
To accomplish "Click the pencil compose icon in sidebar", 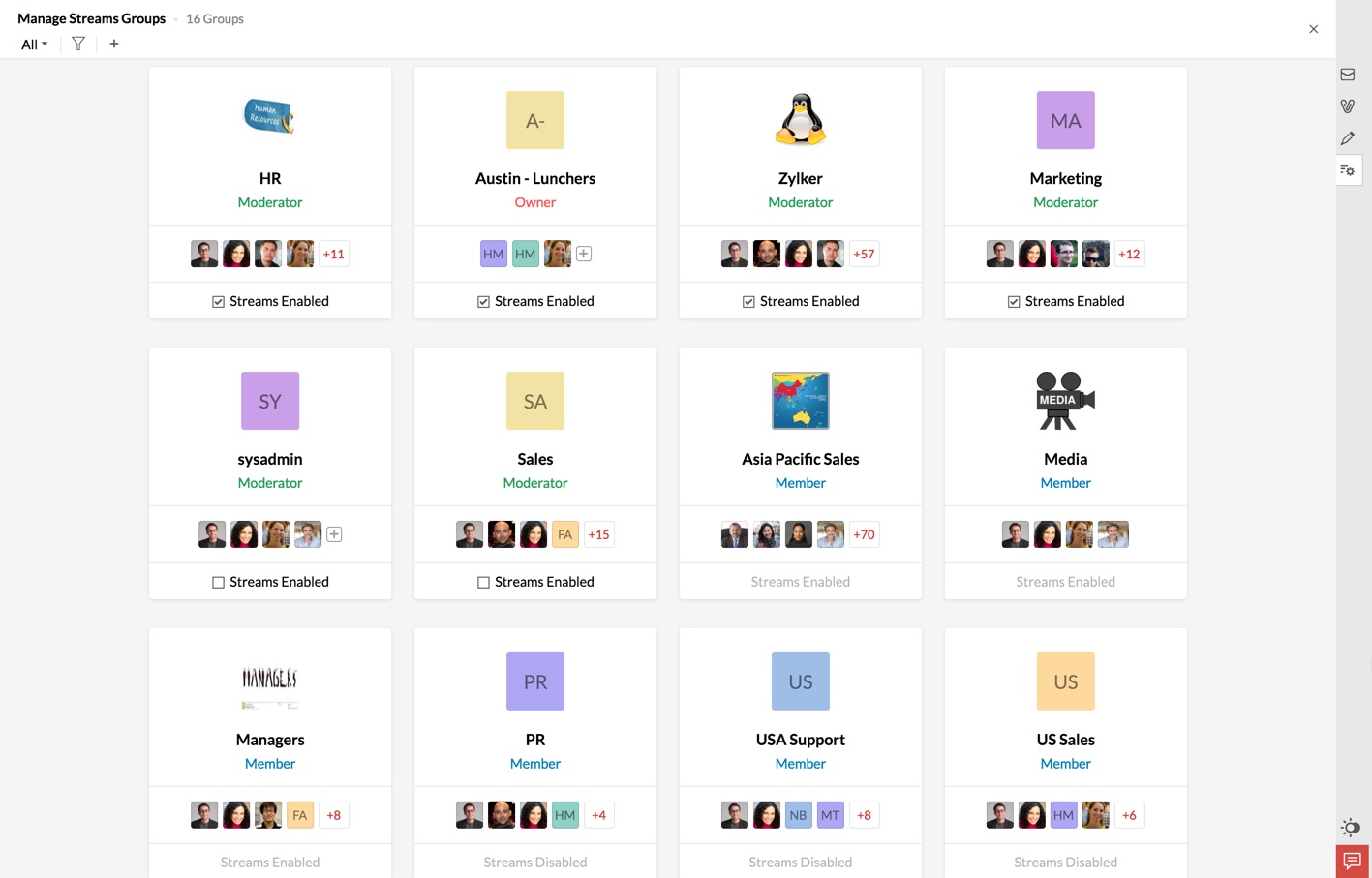I will coord(1348,138).
